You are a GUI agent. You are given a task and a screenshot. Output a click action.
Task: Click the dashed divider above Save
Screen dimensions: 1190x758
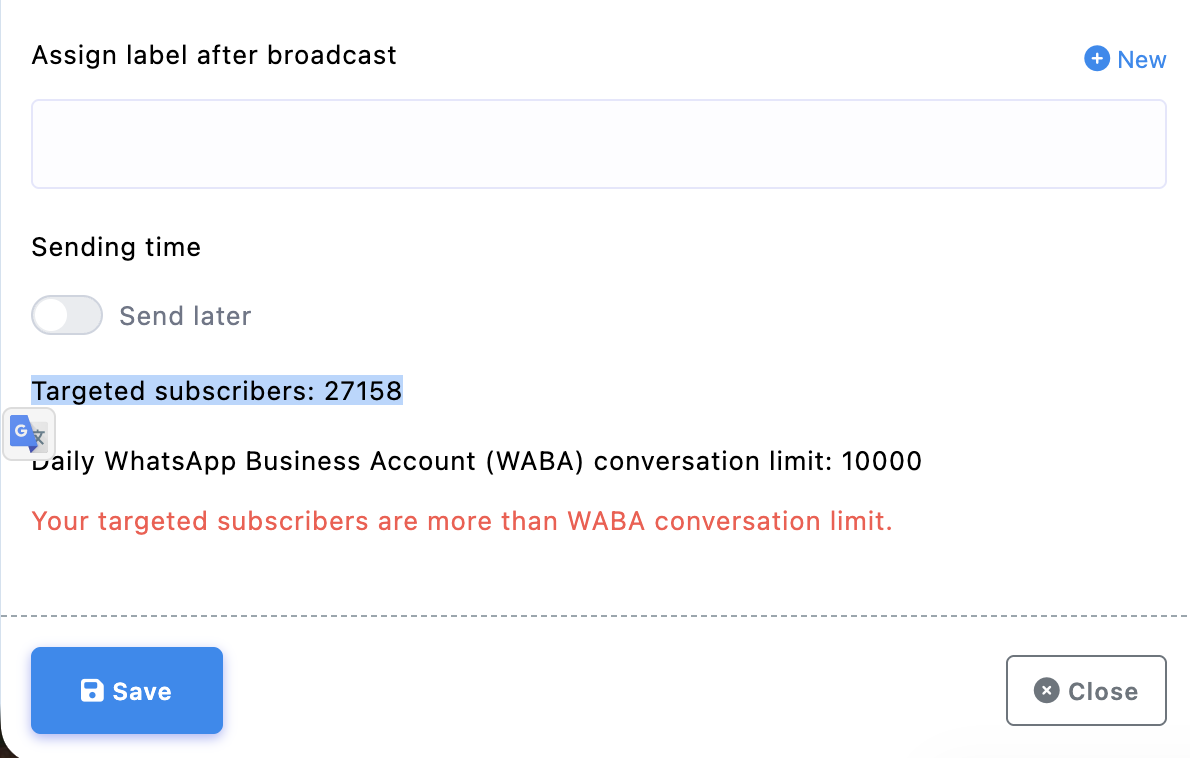595,615
